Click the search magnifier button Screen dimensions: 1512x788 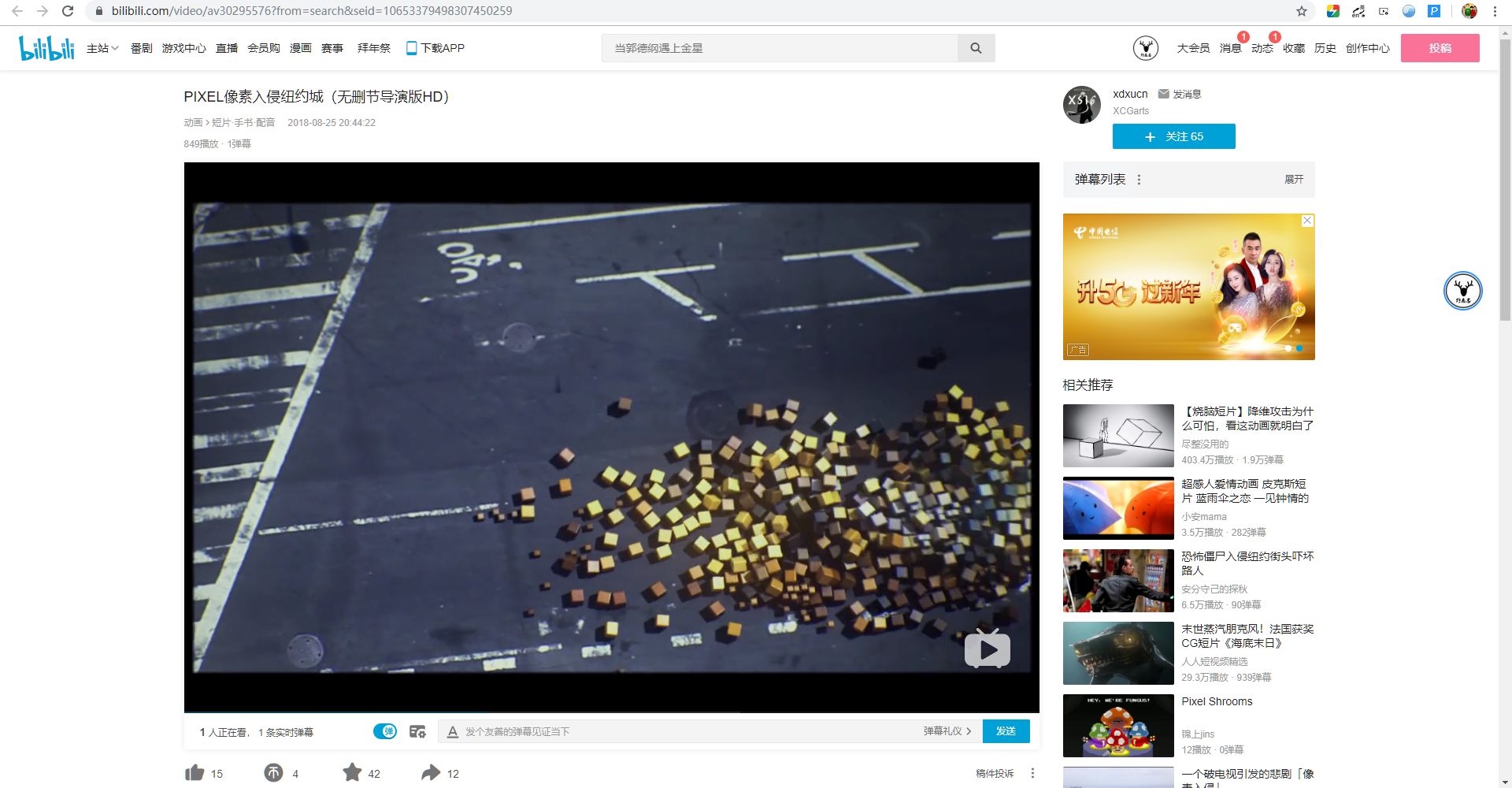(x=976, y=48)
